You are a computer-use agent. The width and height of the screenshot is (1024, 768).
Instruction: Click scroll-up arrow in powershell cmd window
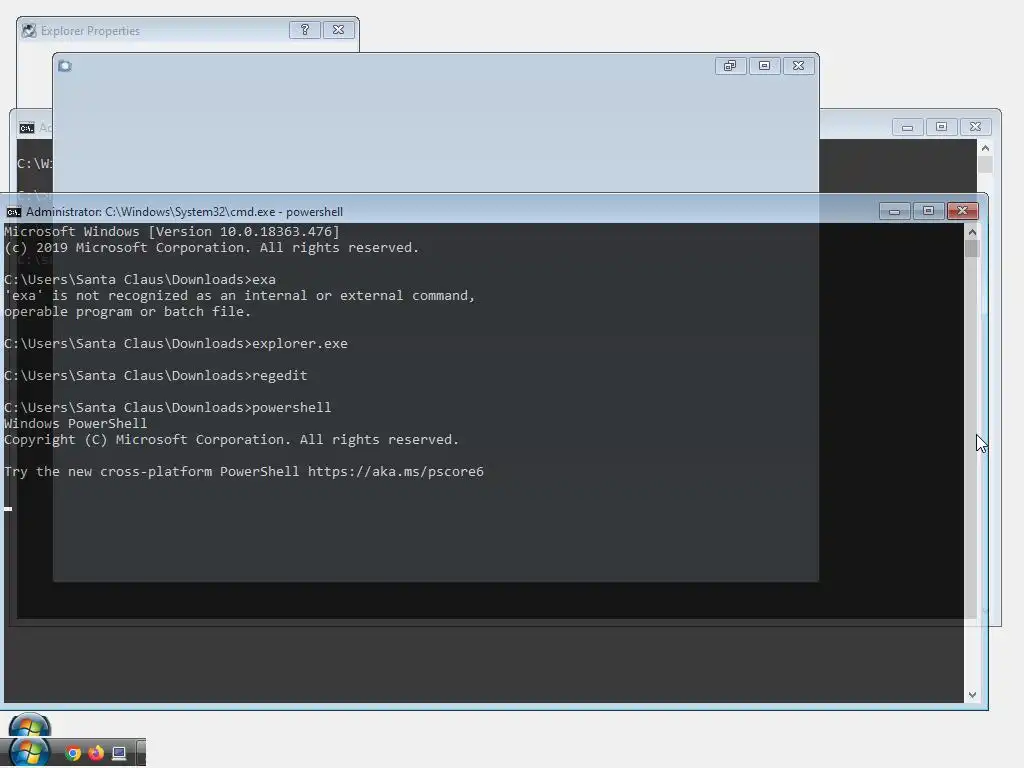pyautogui.click(x=972, y=232)
